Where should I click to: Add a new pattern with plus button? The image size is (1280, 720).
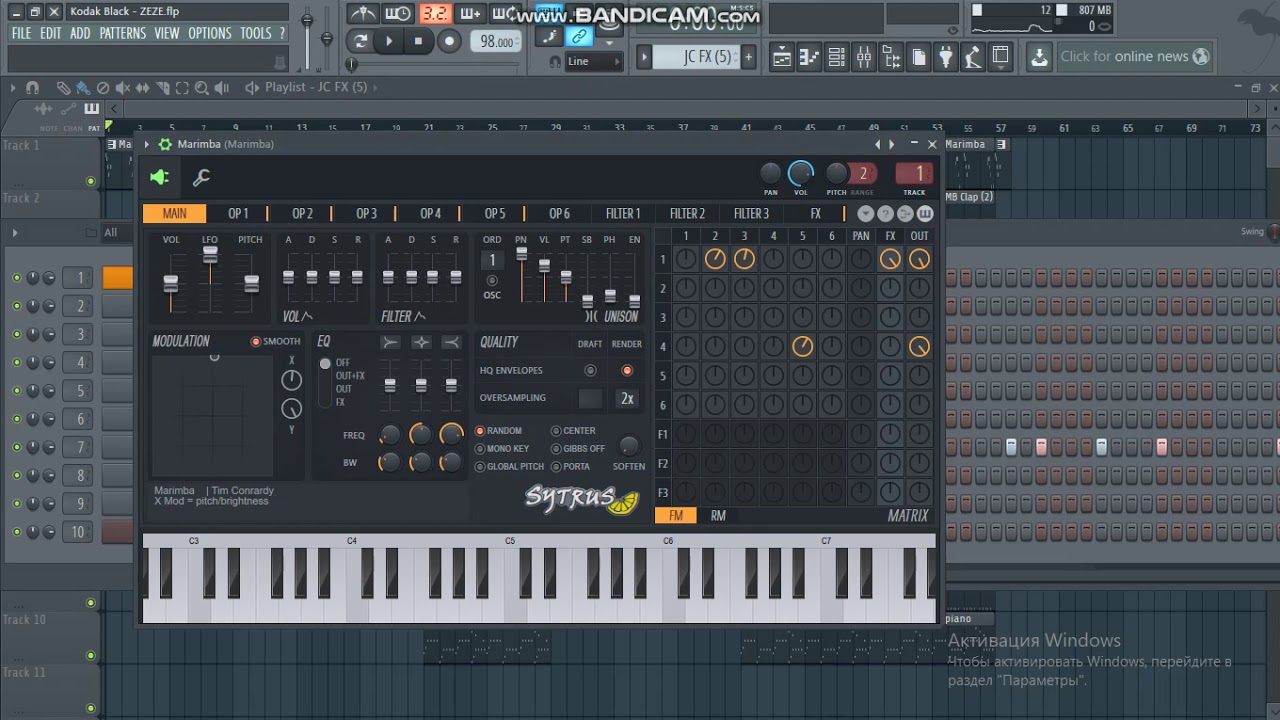[749, 57]
